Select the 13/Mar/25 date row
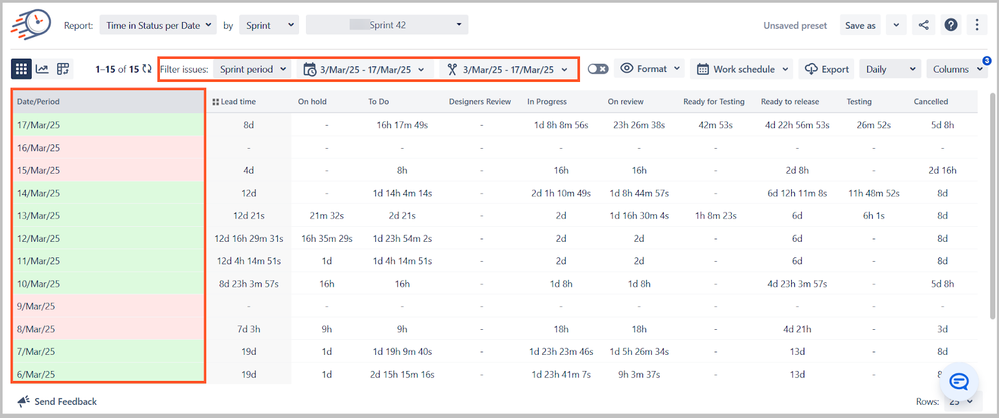 109,215
